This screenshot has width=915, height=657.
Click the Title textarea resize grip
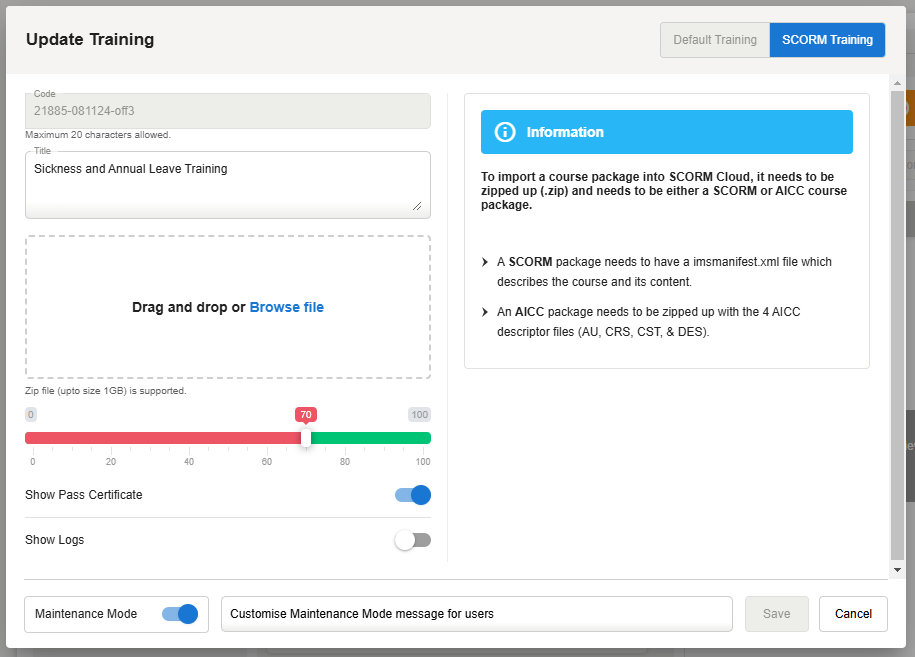click(x=416, y=205)
